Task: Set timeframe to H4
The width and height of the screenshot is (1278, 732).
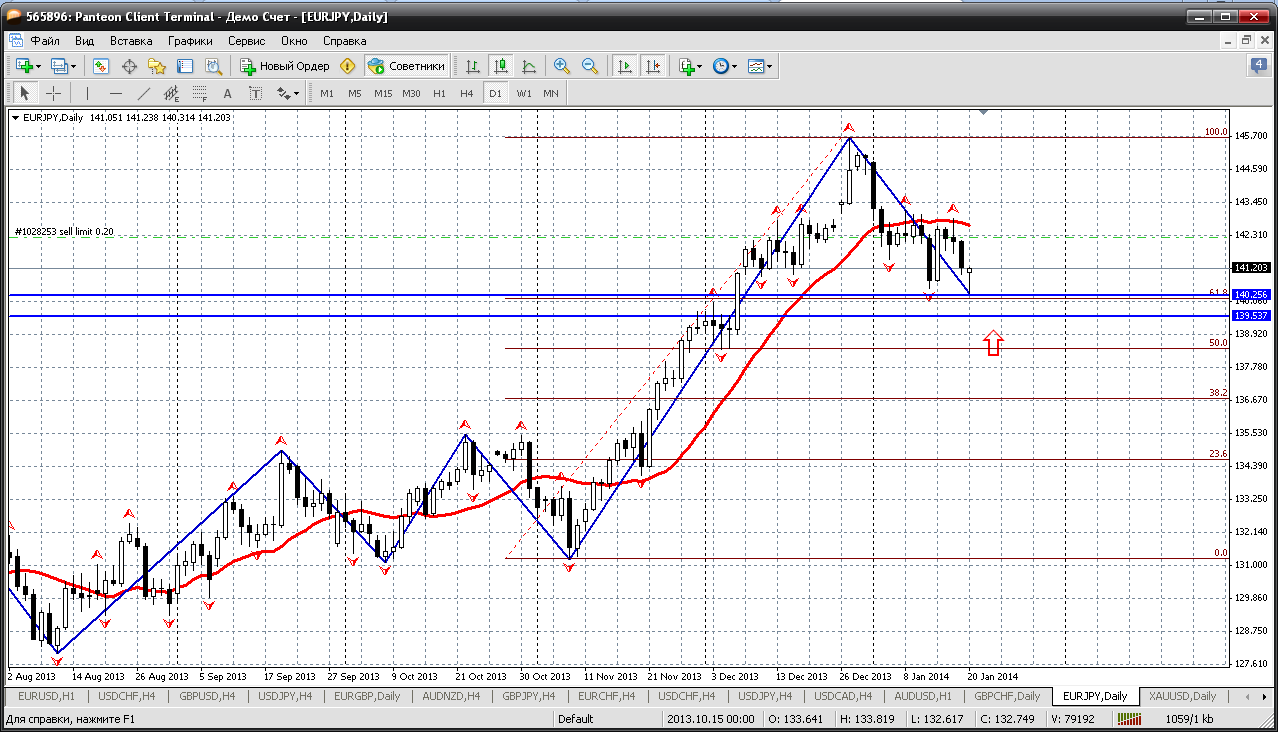Action: (467, 93)
